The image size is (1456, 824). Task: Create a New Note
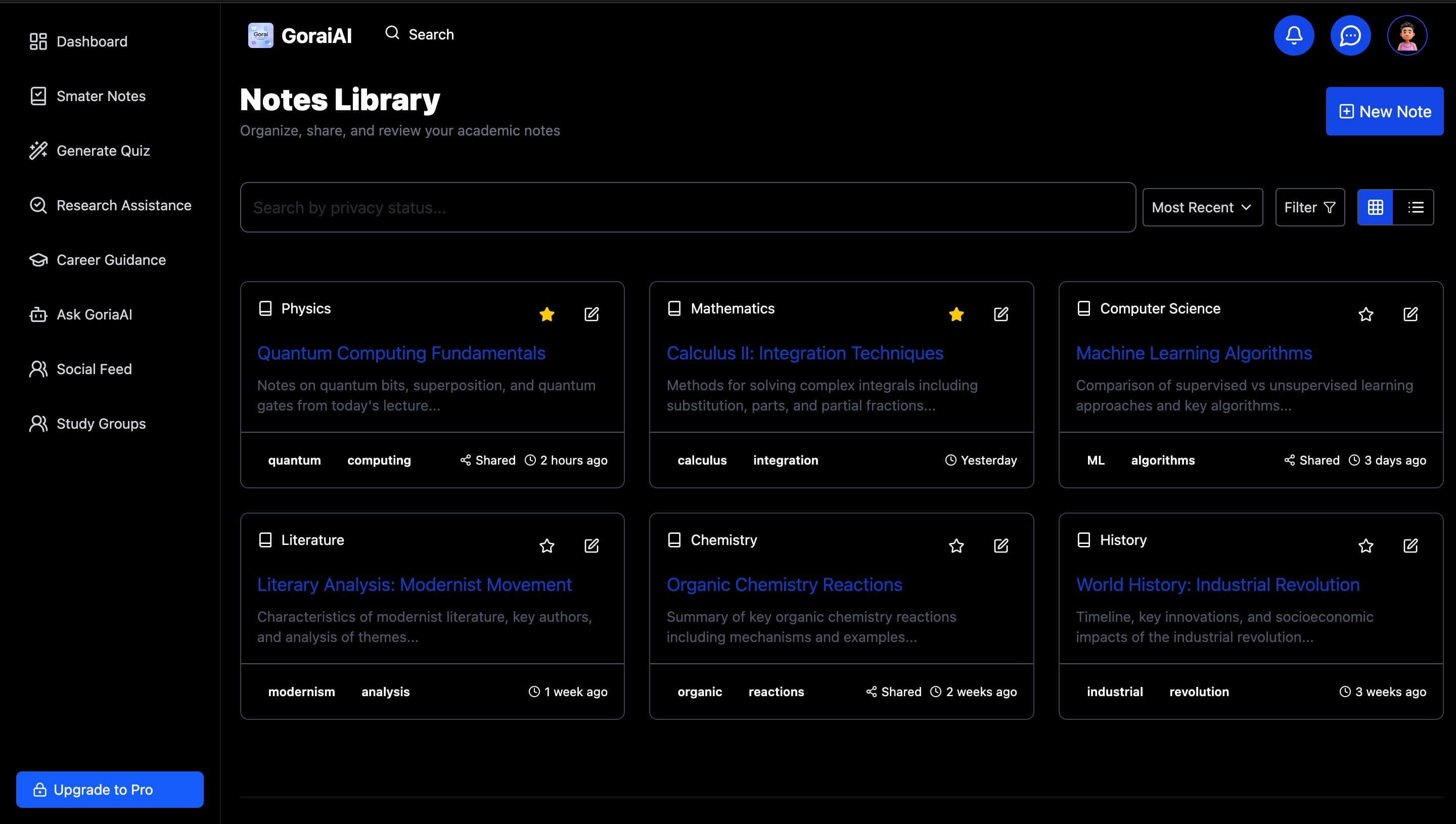point(1384,112)
